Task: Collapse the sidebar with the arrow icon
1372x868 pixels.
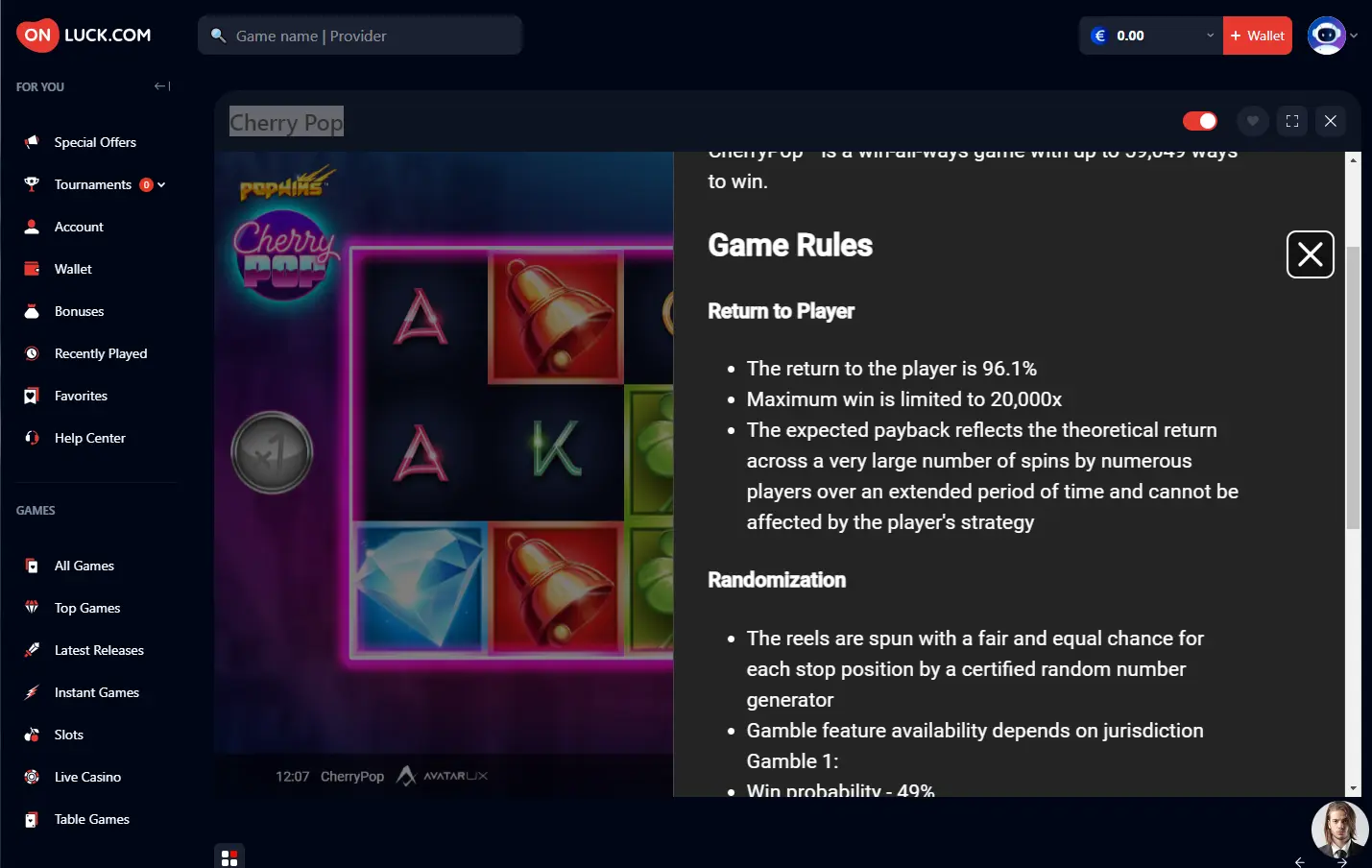Action: pos(162,86)
